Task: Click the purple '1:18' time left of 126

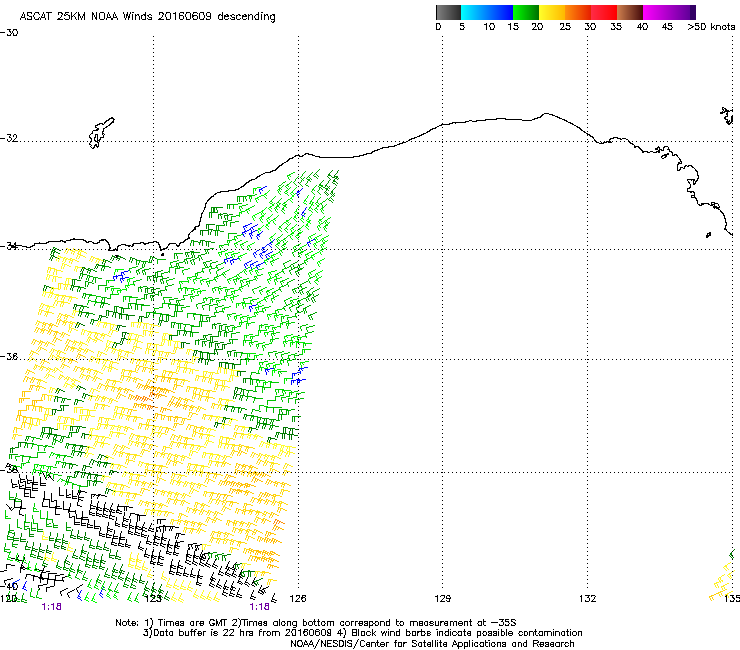Action: pyautogui.click(x=260, y=607)
